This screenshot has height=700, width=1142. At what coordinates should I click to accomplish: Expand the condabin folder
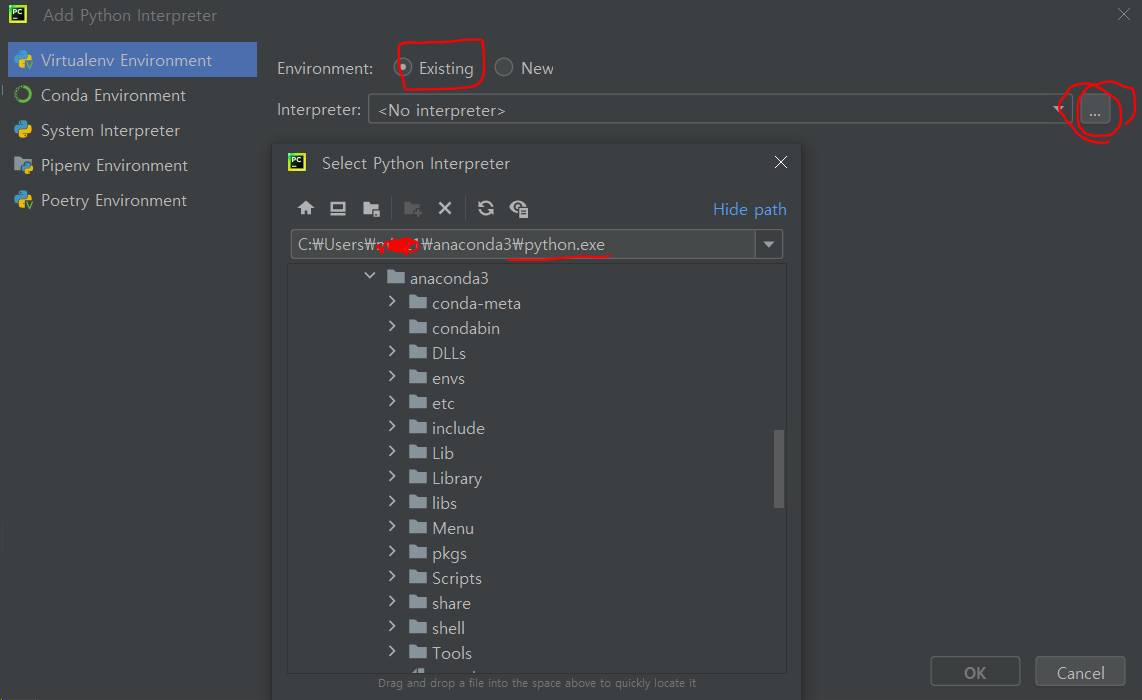click(x=392, y=326)
